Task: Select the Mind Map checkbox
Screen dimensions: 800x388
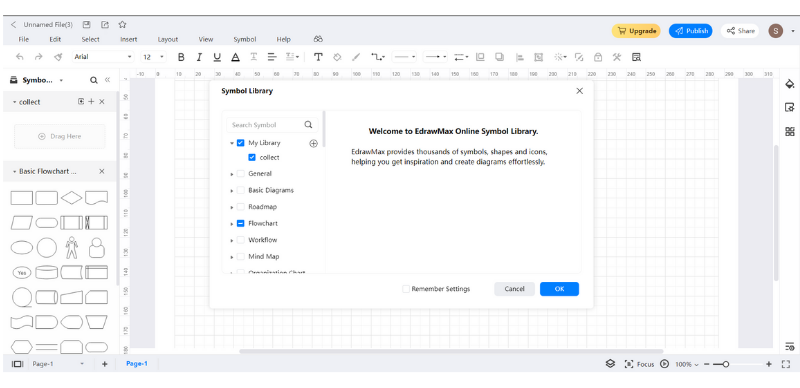Action: tap(240, 257)
